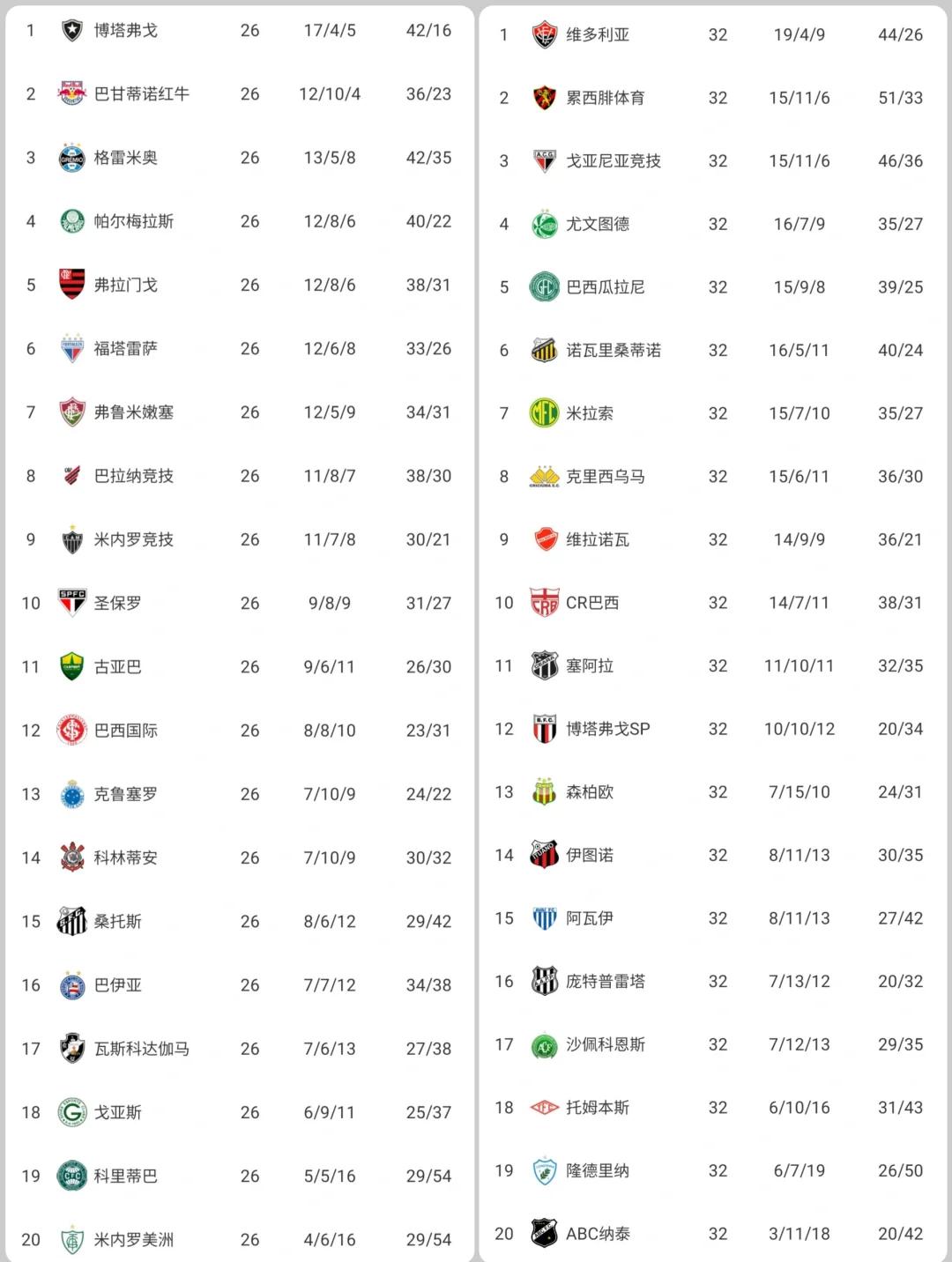
Task: Select the ABC纳泰 club logo
Action: click(x=545, y=1234)
